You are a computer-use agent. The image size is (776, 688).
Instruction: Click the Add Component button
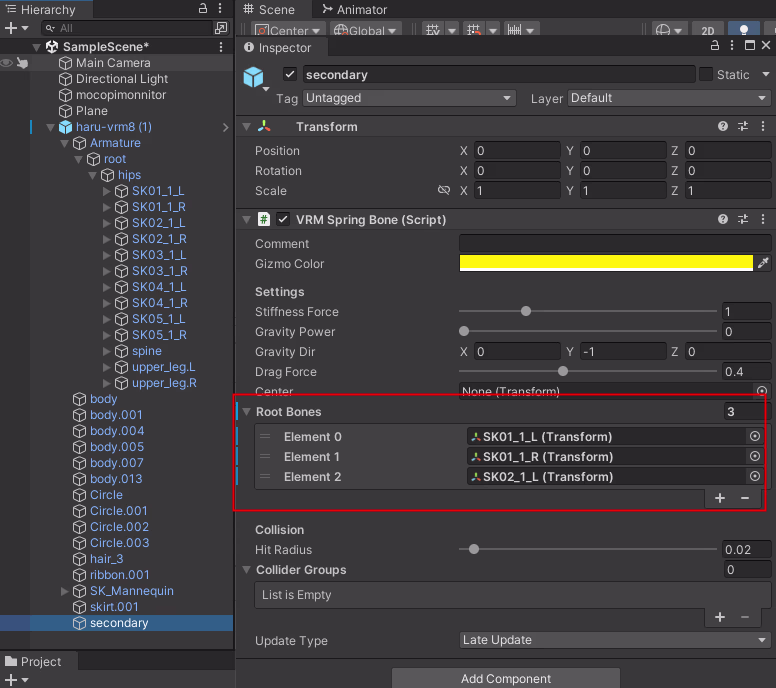click(x=505, y=678)
